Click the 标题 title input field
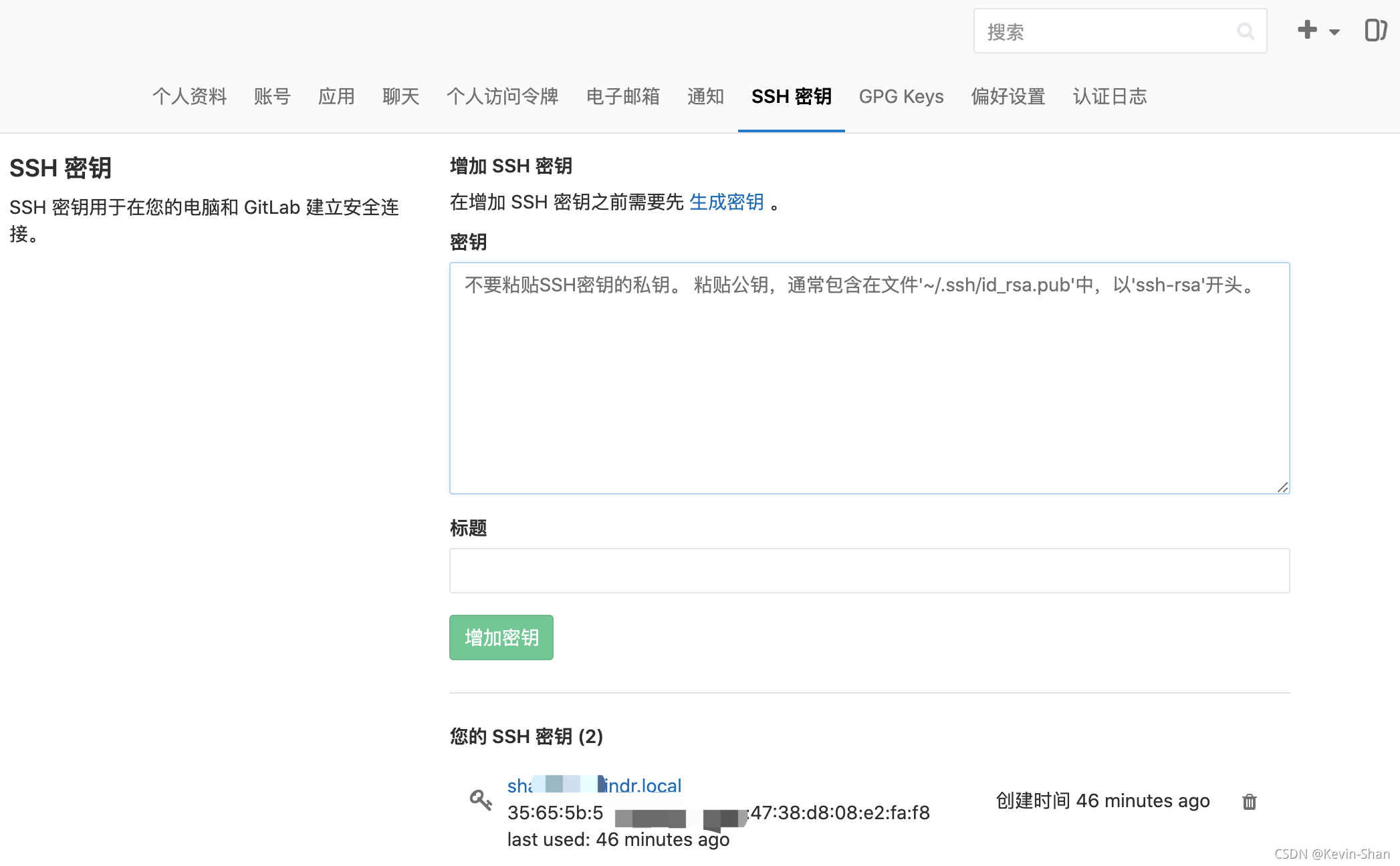Viewport: 1400px width, 866px height. pyautogui.click(x=869, y=571)
